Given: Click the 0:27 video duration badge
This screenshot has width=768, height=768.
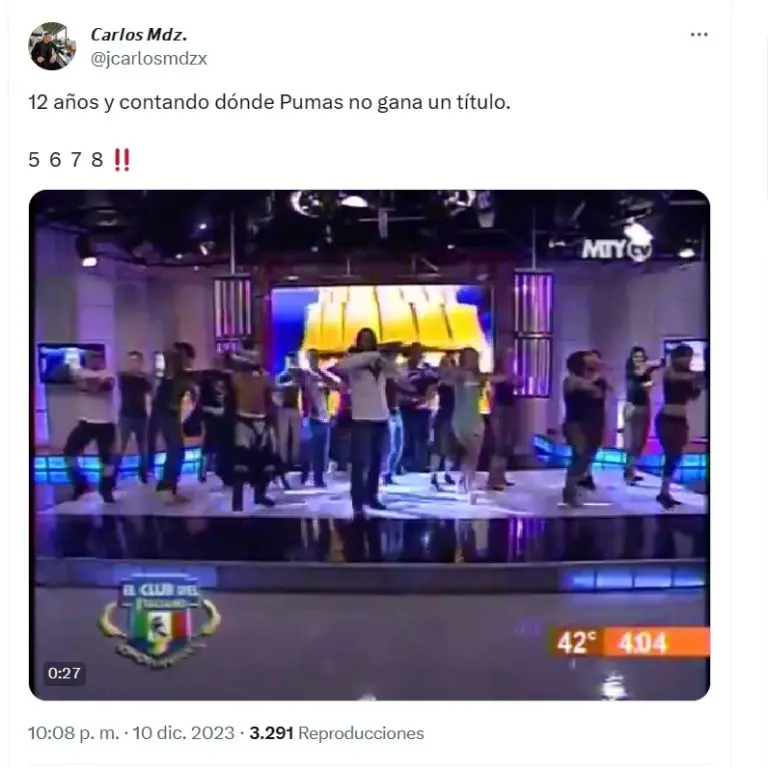Looking at the screenshot, I should (x=64, y=673).
